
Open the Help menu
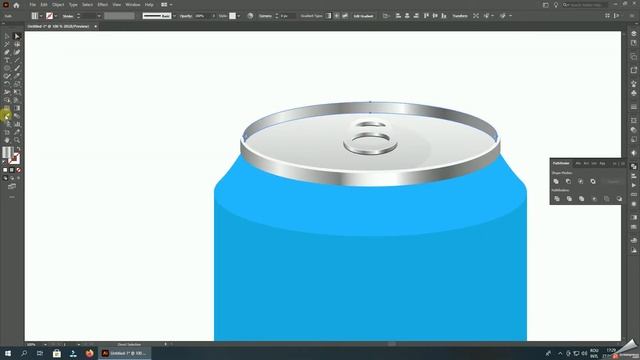tap(149, 5)
